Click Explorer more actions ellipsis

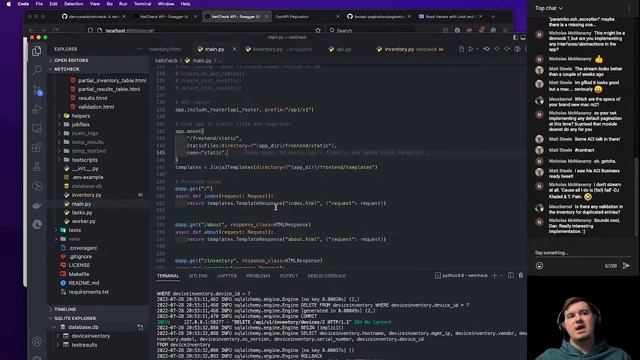coord(139,49)
